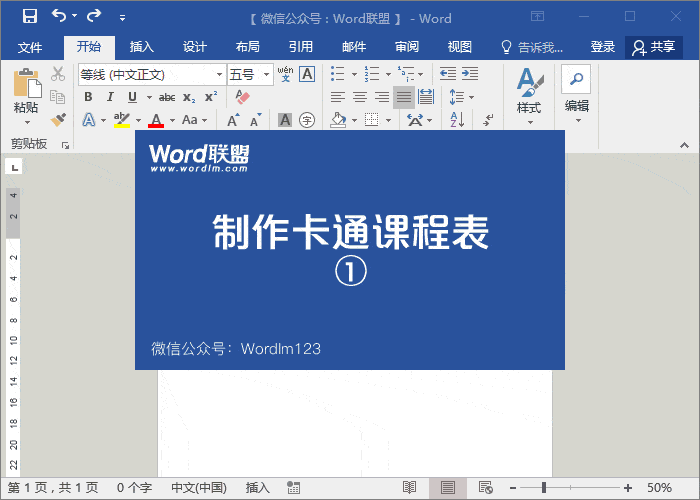Apply yellow text highlight color
Image resolution: width=700 pixels, height=500 pixels.
(x=121, y=120)
